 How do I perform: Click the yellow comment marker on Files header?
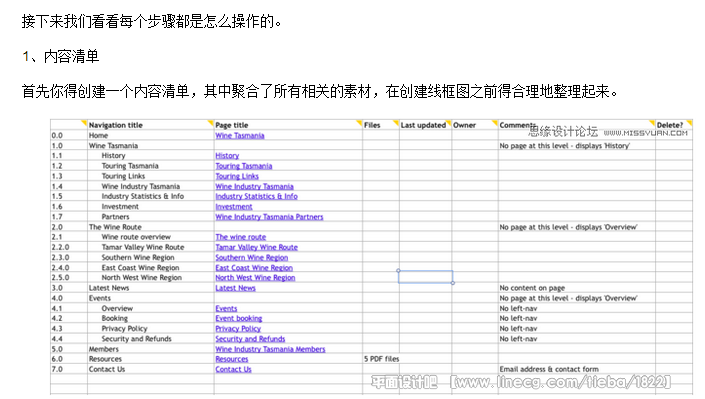[396, 122]
